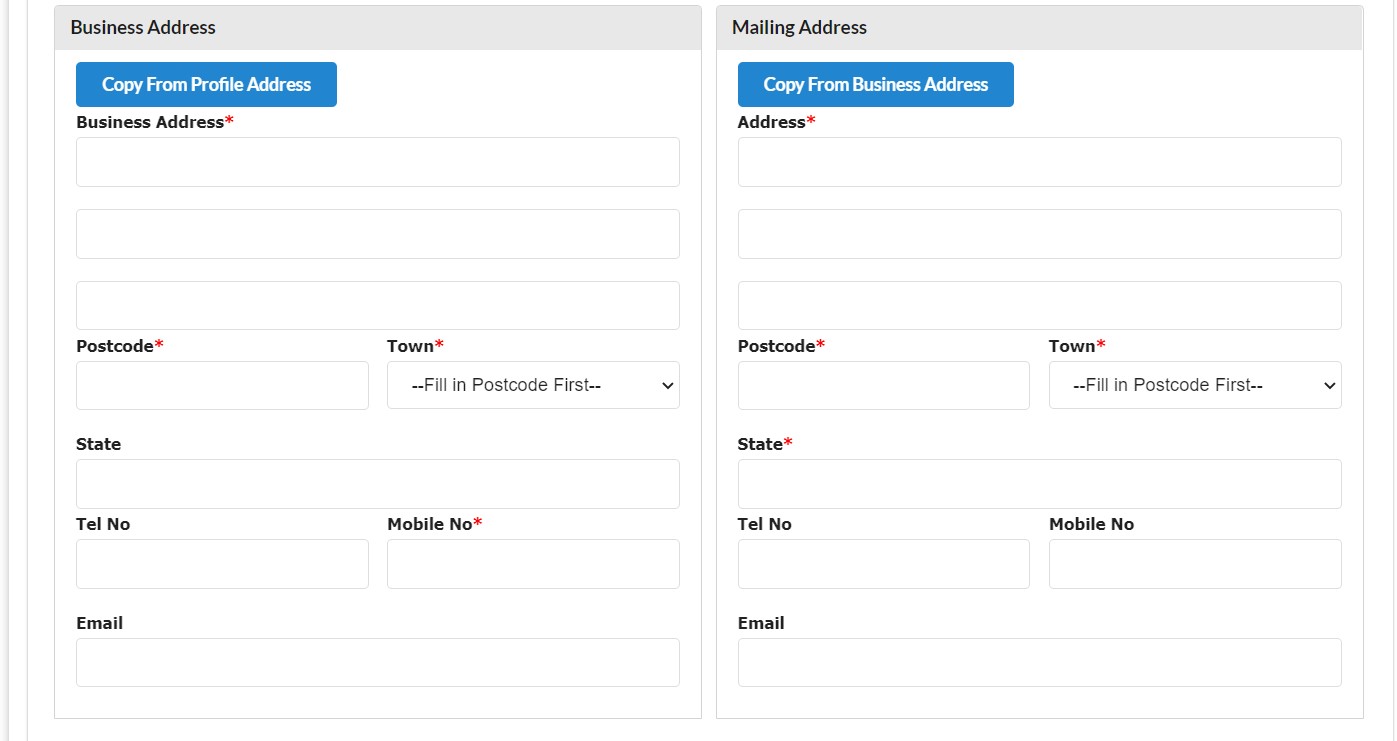Image resolution: width=1397 pixels, height=741 pixels.
Task: Select the Mailing Address Mobile No field
Action: pos(1194,564)
